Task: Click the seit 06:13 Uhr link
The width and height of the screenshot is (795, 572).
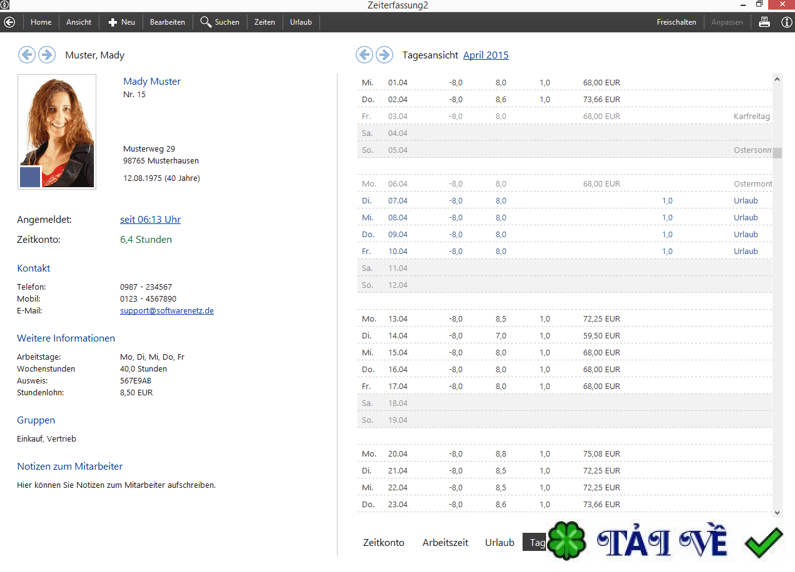Action: tap(150, 220)
